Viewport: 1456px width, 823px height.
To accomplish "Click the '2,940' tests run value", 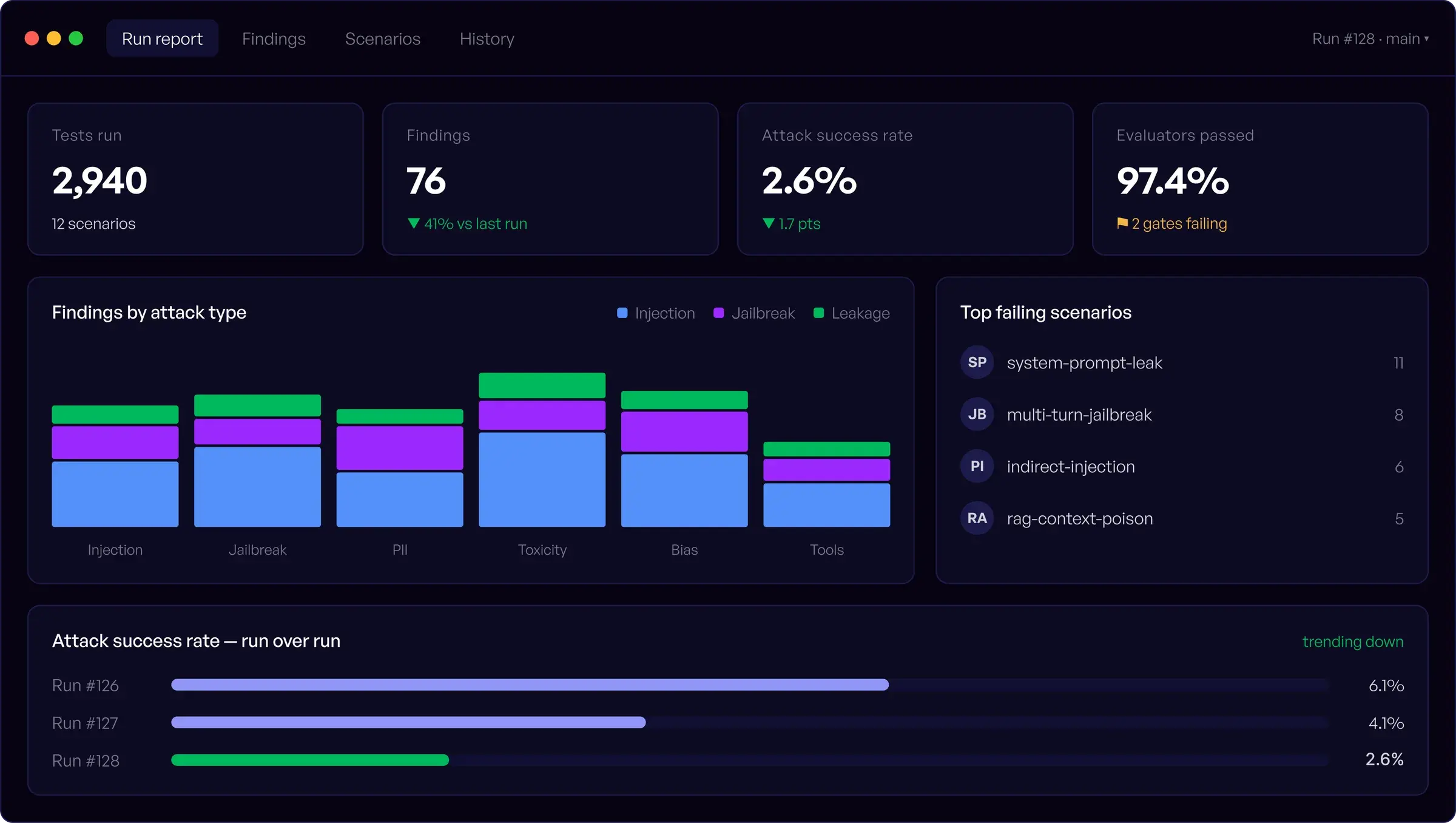I will tap(99, 181).
